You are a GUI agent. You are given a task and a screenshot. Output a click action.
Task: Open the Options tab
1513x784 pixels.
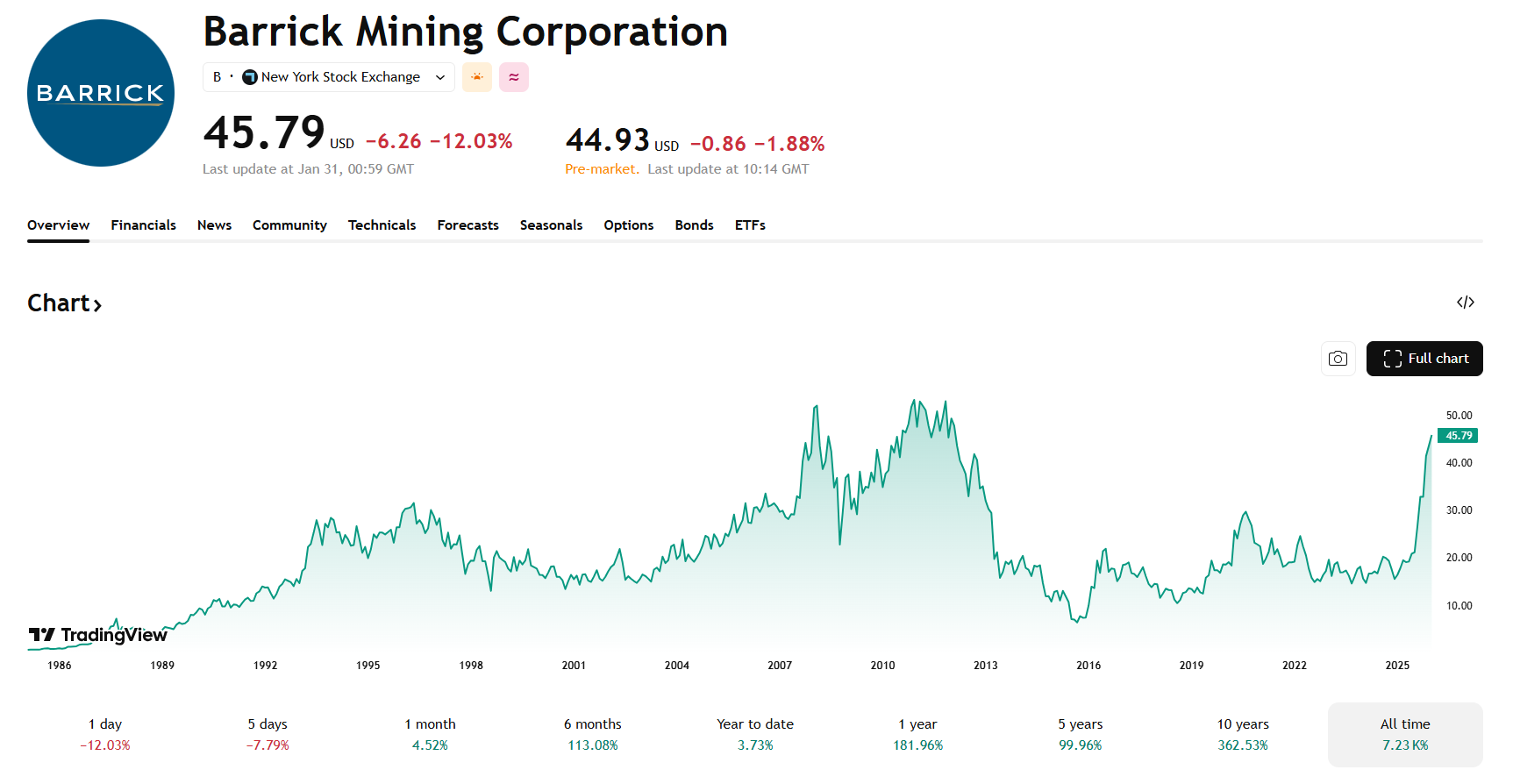point(628,225)
